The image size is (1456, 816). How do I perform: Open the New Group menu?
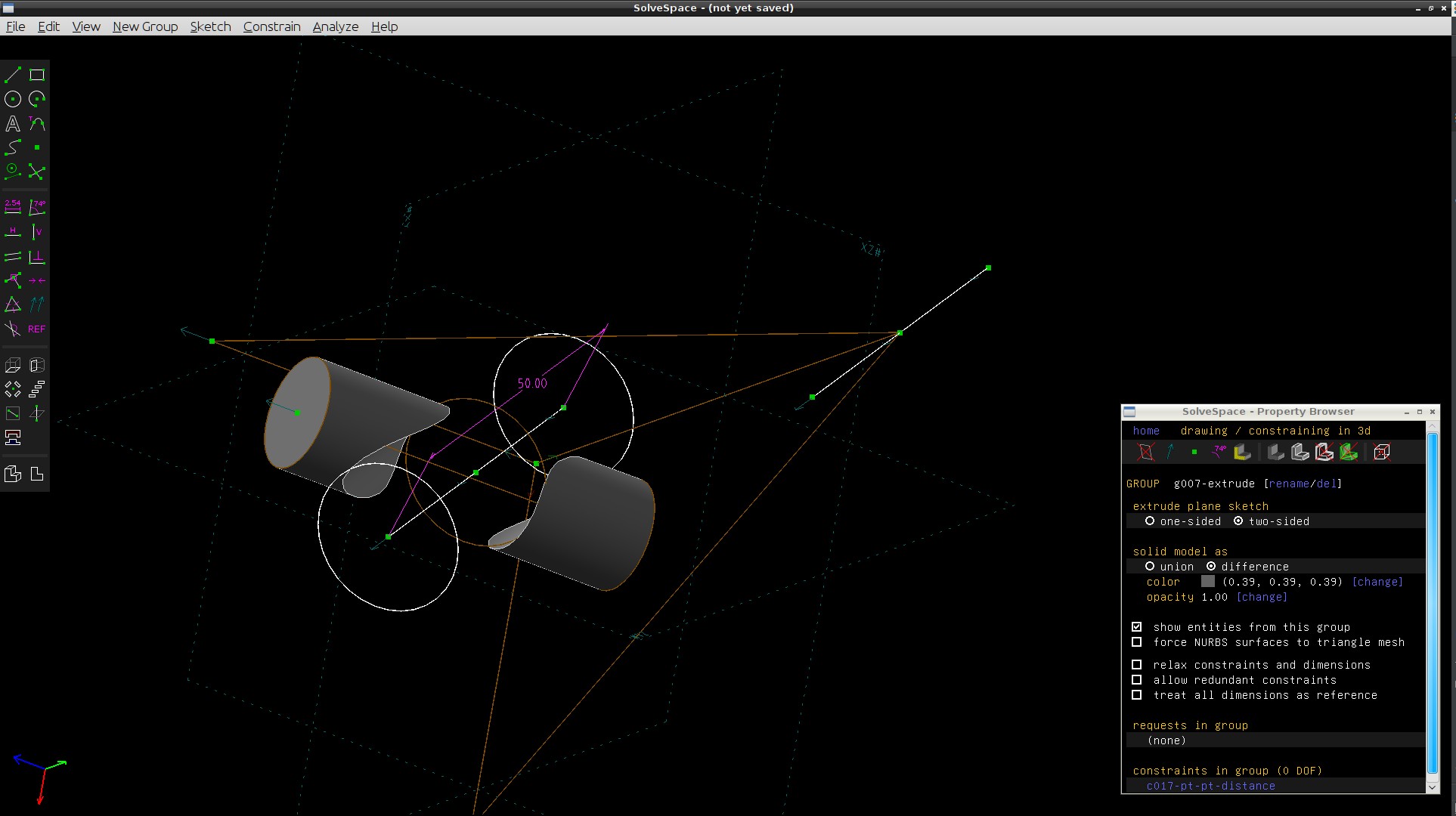tap(145, 26)
